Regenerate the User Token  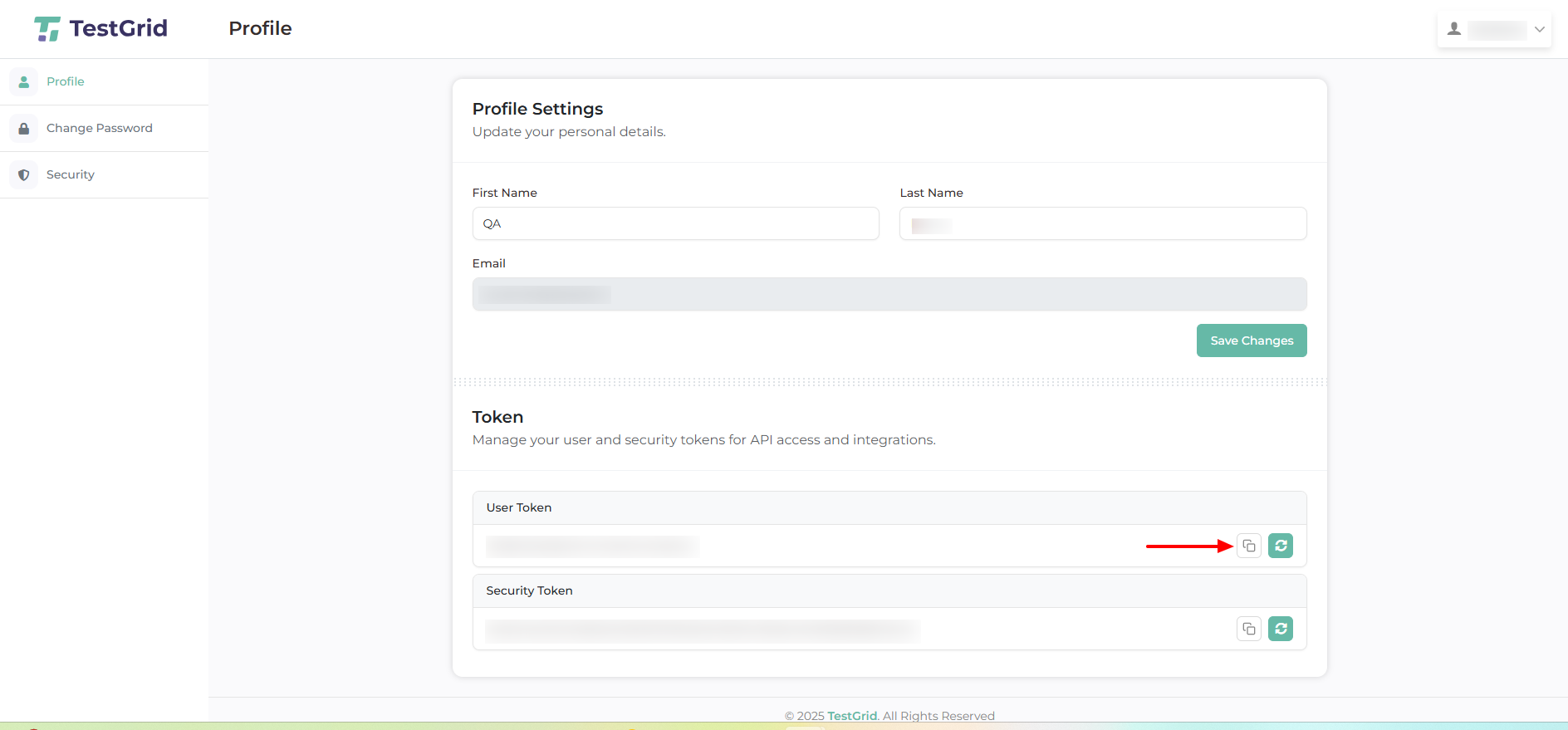coord(1280,546)
